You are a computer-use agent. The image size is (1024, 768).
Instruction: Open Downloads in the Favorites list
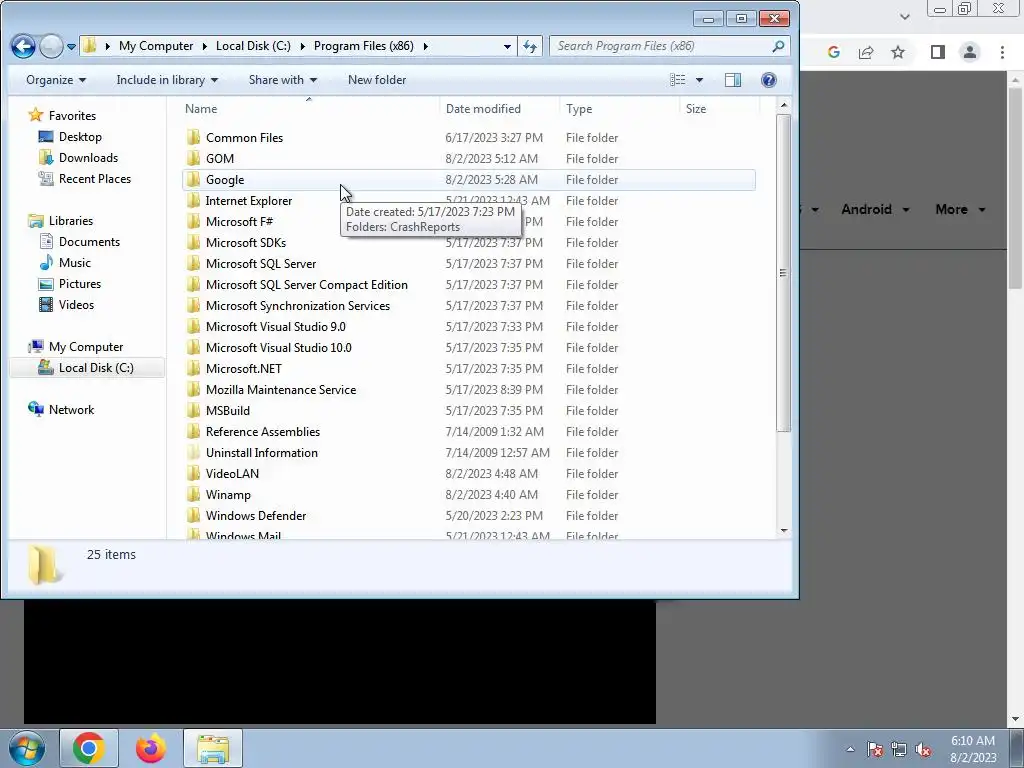[x=79, y=157]
